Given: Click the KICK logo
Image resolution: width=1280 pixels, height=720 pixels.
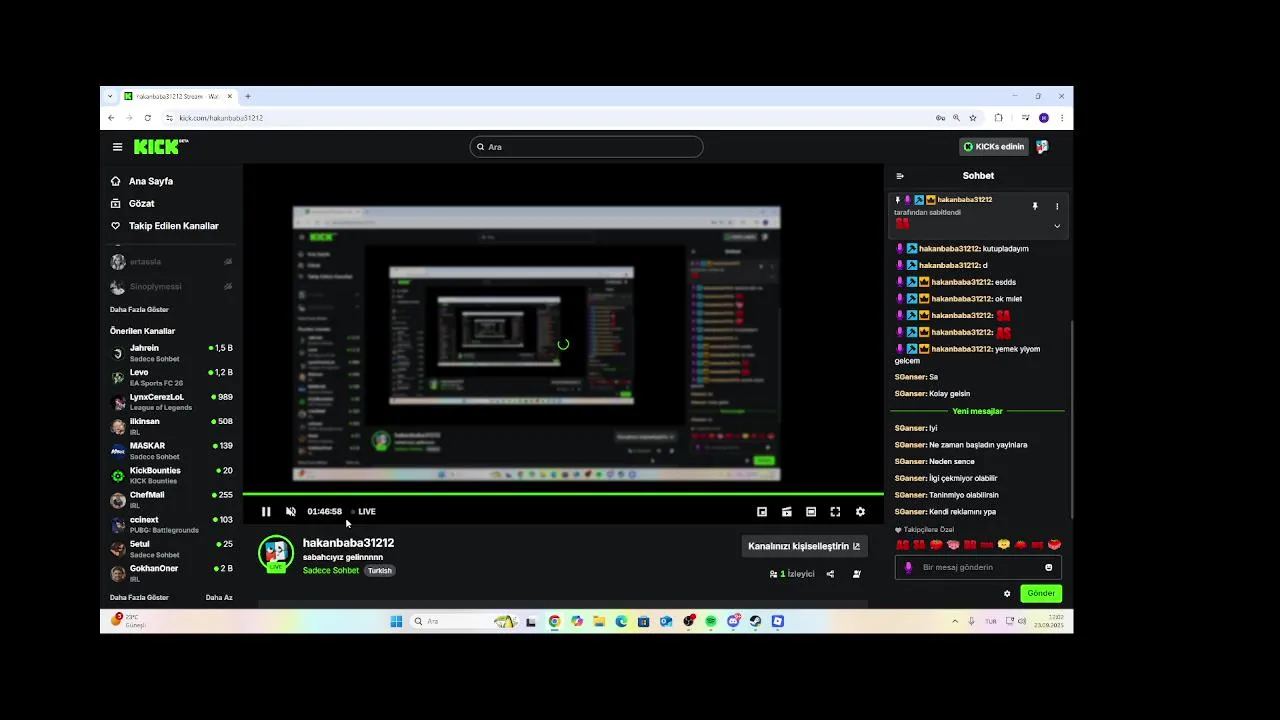Looking at the screenshot, I should coord(160,146).
